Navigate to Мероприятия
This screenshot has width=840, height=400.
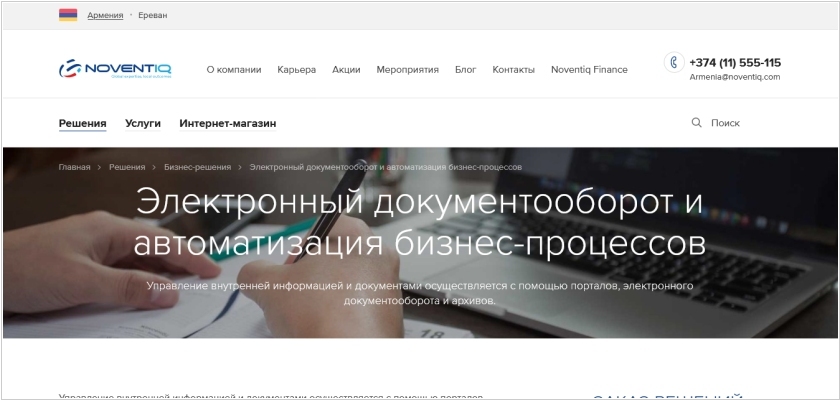[407, 70]
